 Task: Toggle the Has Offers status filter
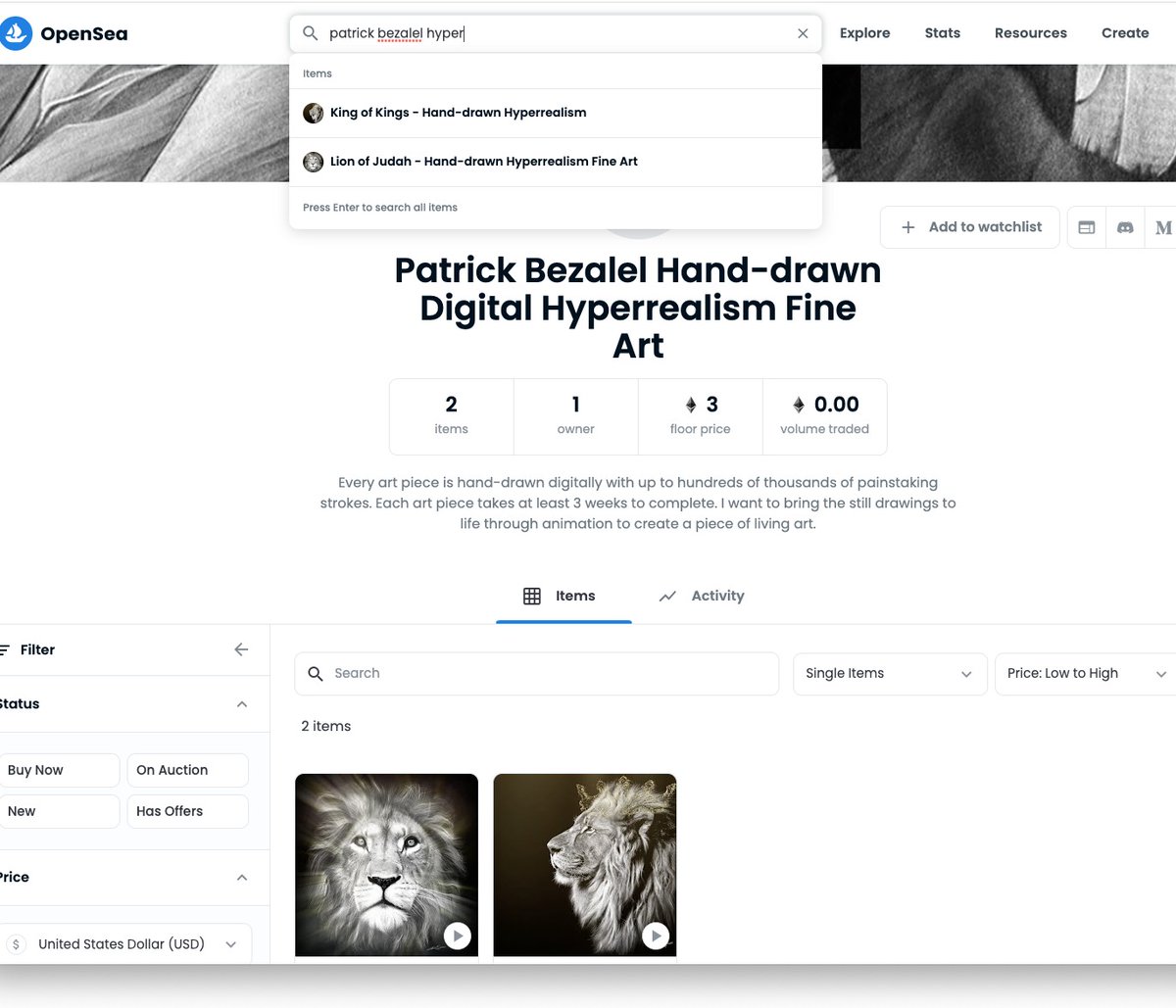[x=187, y=811]
